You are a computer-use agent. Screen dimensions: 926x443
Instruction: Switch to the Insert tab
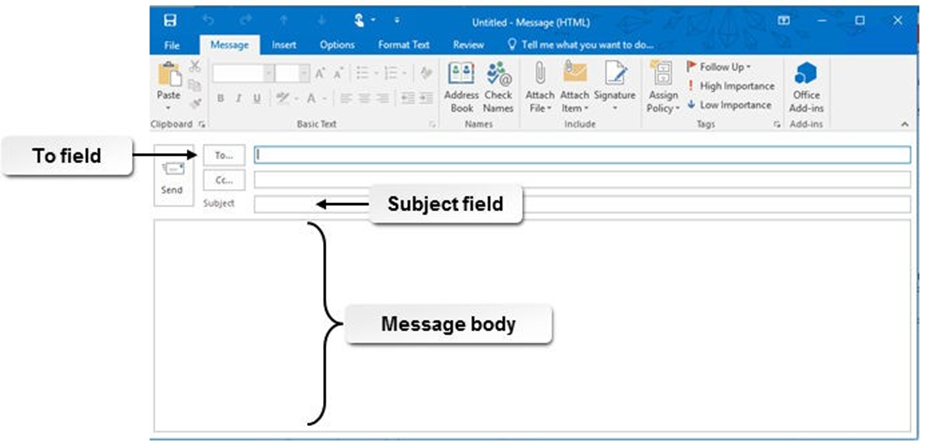(284, 45)
